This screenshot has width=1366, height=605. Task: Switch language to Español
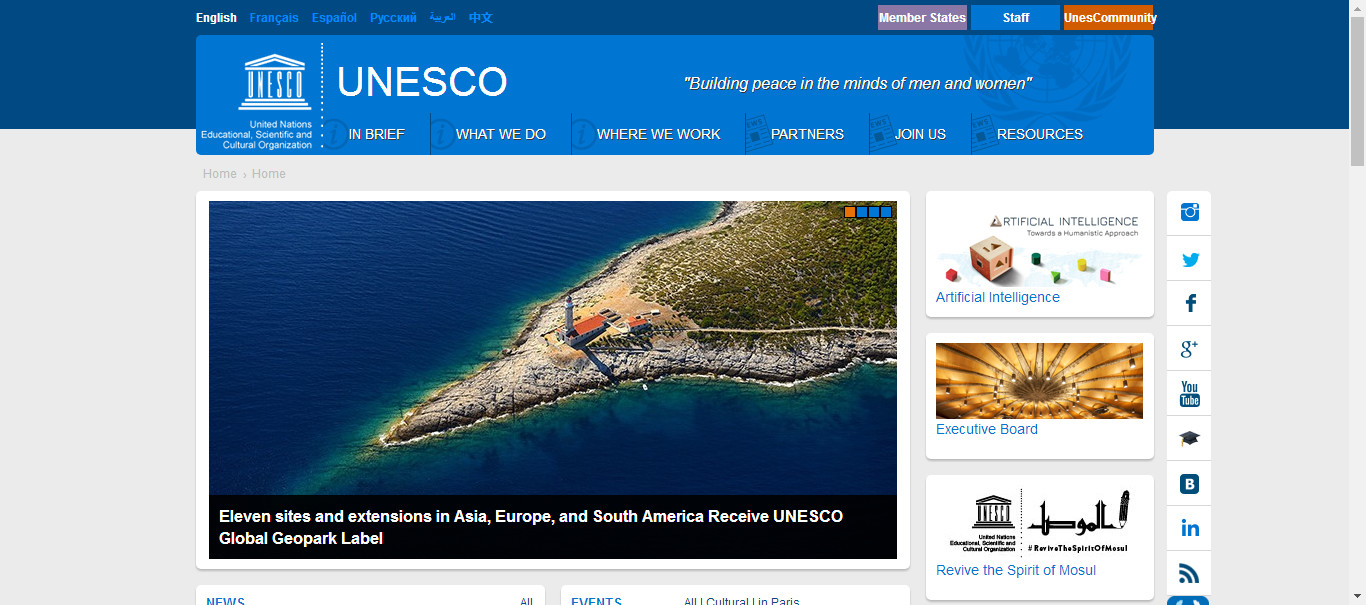[x=334, y=17]
